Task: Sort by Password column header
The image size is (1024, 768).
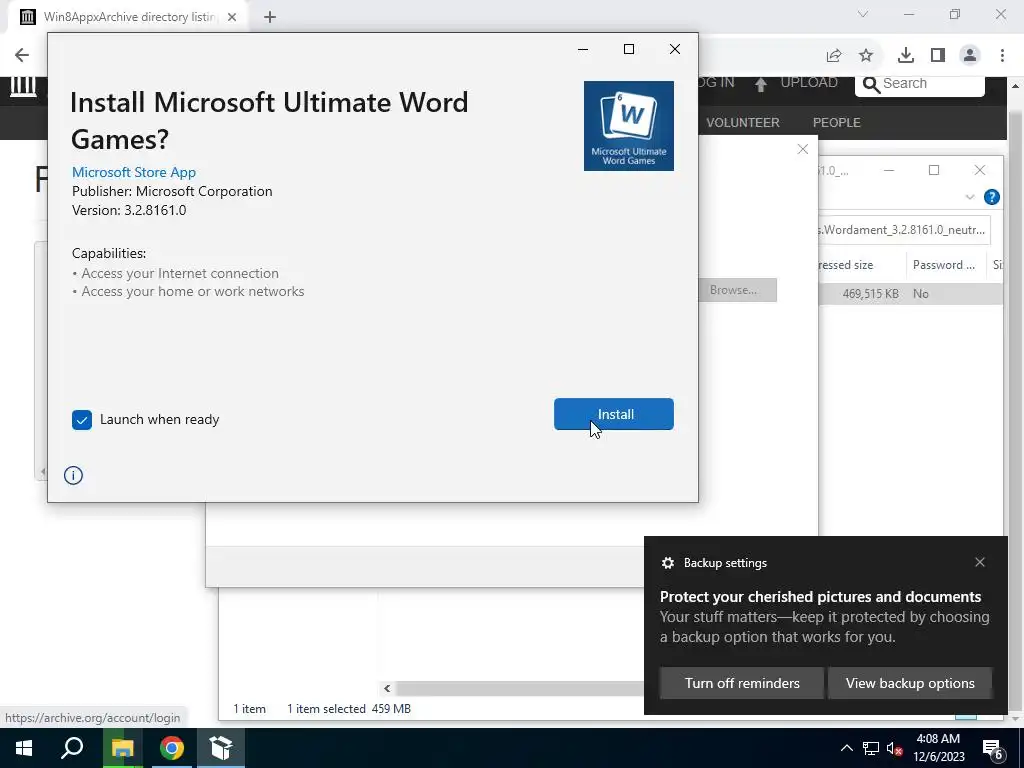Action: (x=943, y=264)
